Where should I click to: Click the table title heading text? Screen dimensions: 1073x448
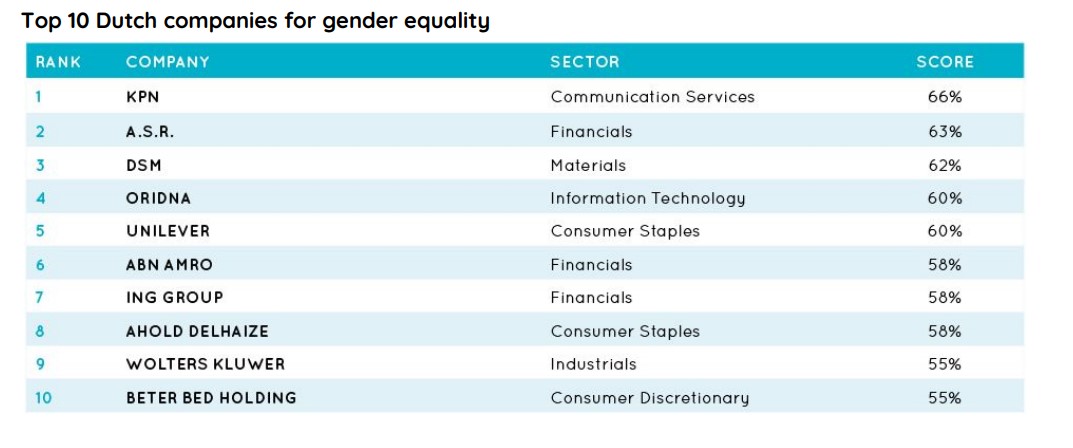255,21
